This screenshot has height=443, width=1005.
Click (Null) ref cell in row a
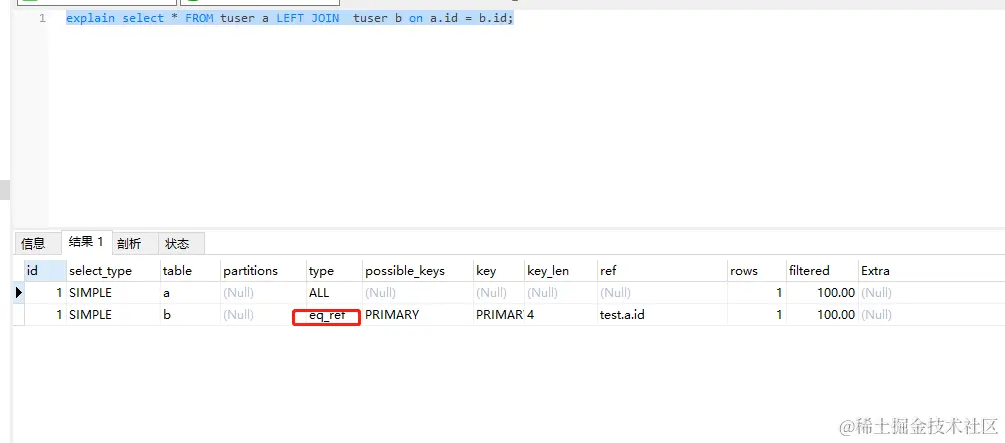click(x=663, y=293)
